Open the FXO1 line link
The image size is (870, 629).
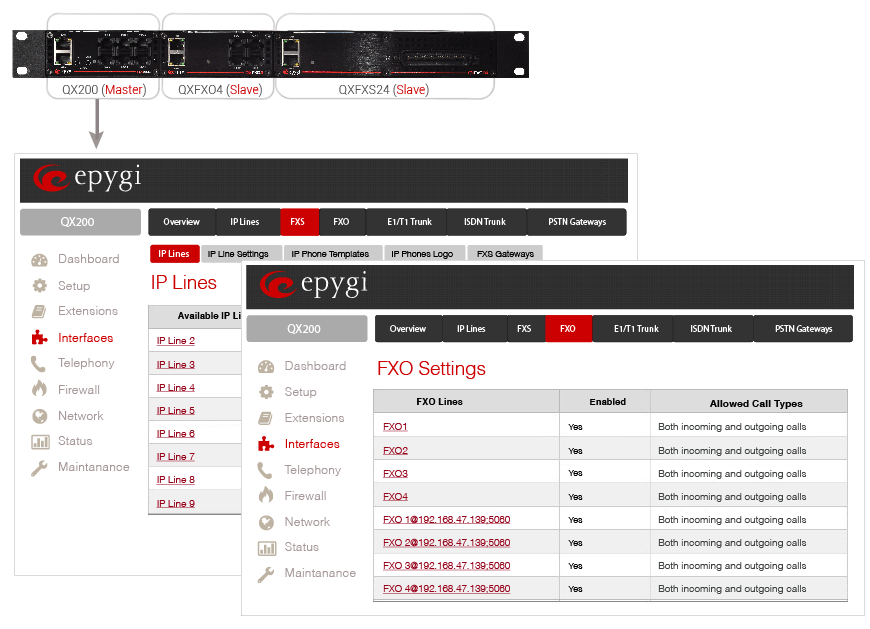[395, 427]
